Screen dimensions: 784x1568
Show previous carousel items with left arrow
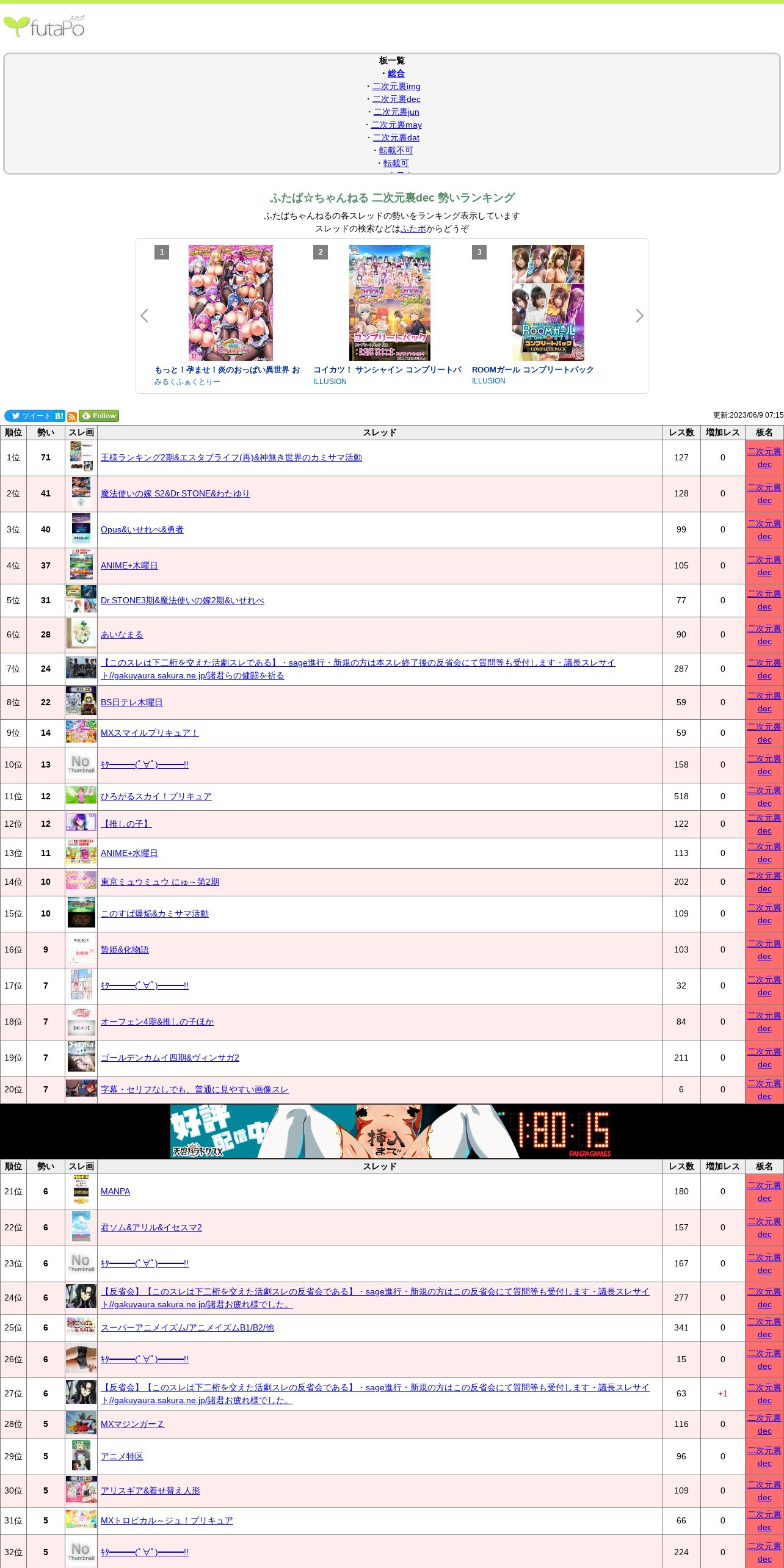click(x=144, y=316)
